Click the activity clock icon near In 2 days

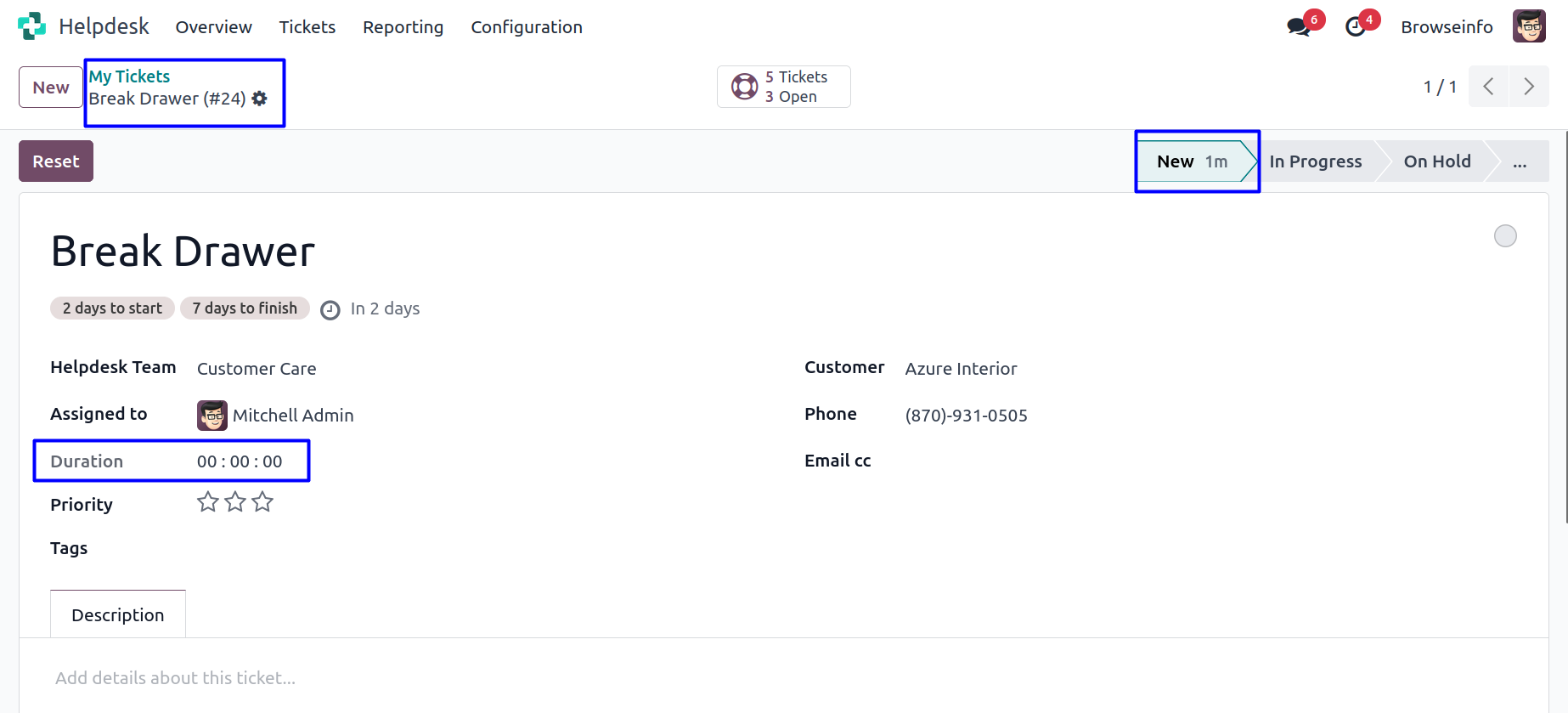point(330,310)
